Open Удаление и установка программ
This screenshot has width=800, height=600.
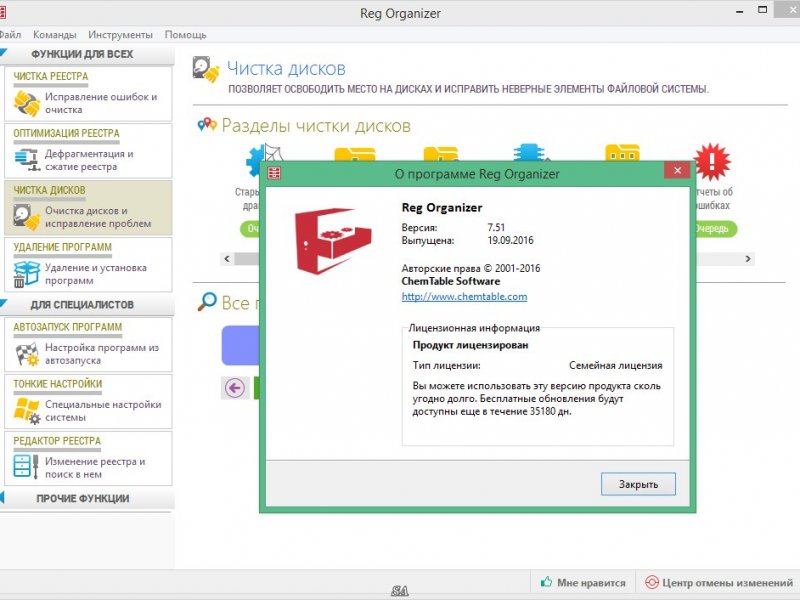95,274
